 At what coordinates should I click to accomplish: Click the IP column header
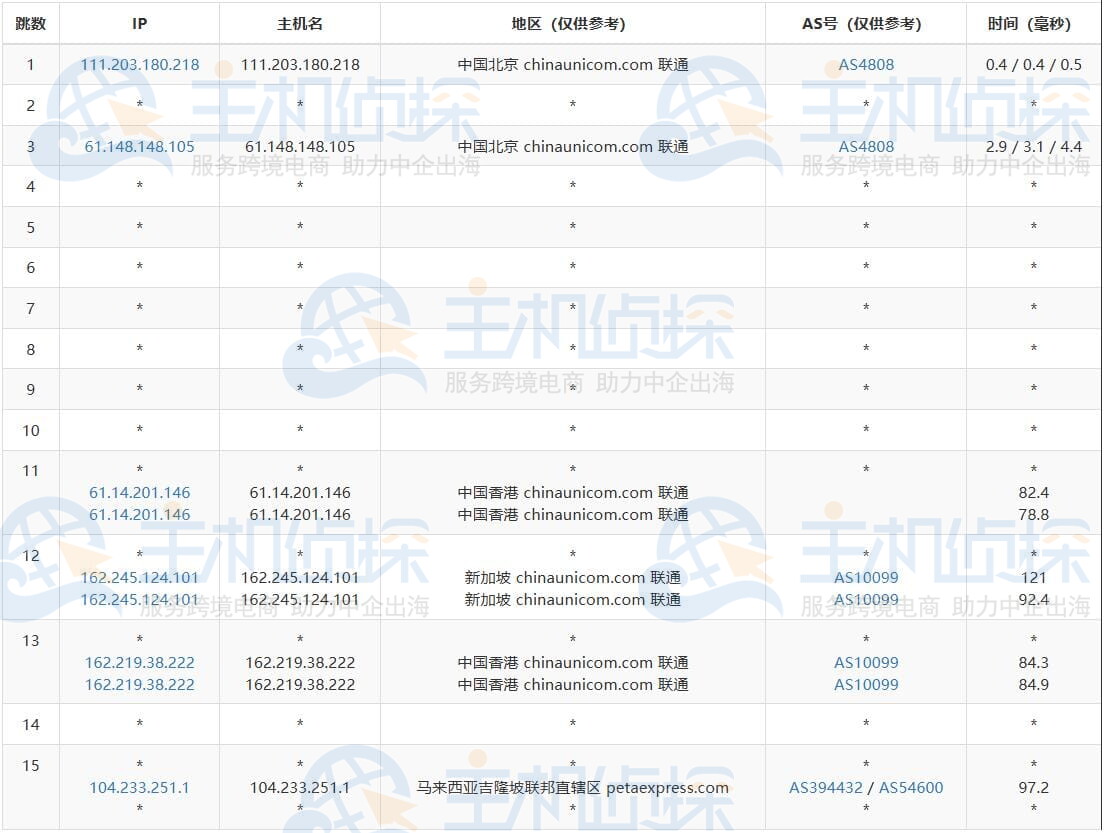pos(139,23)
